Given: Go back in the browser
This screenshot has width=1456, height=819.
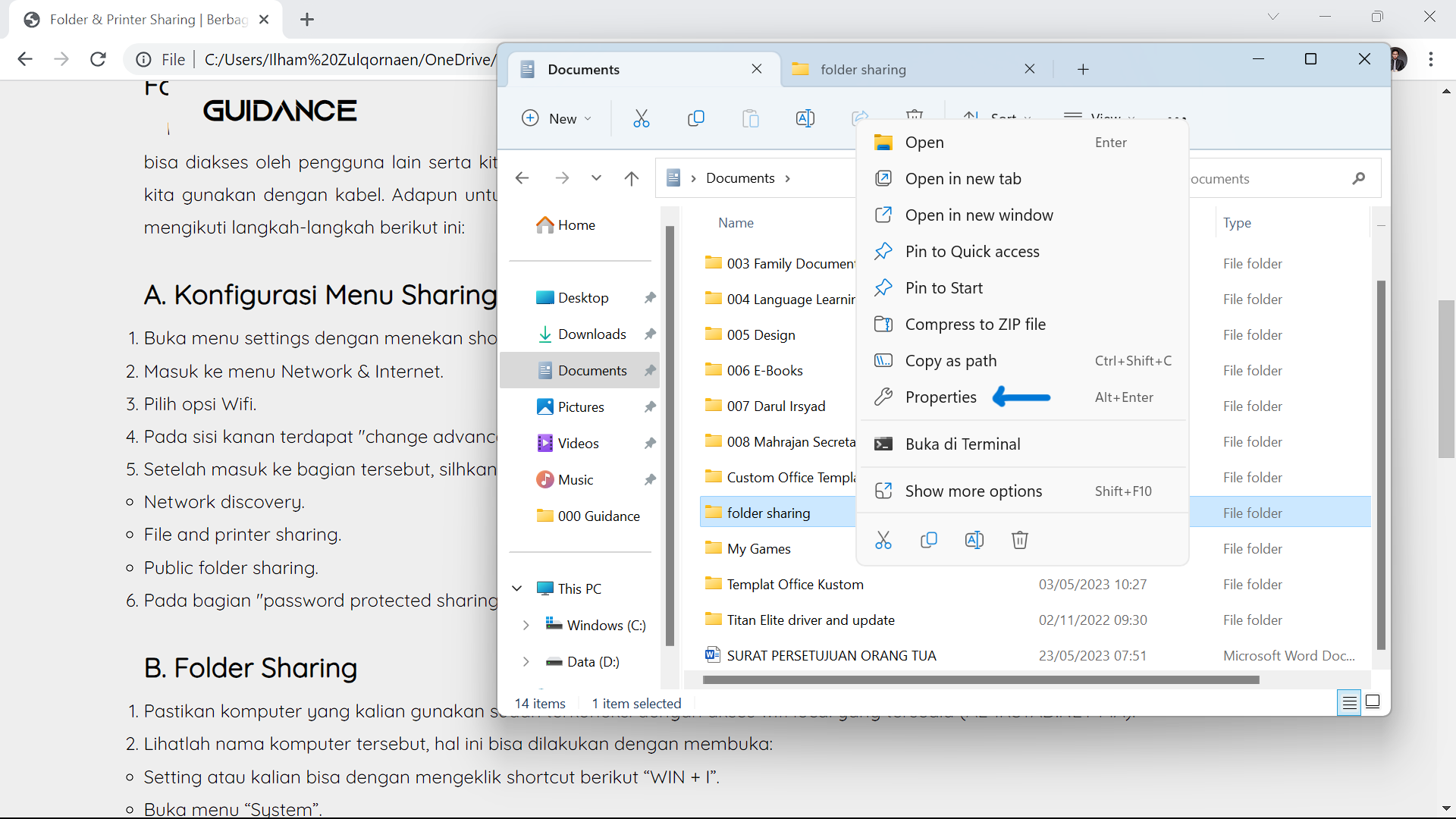Looking at the screenshot, I should click(x=25, y=59).
